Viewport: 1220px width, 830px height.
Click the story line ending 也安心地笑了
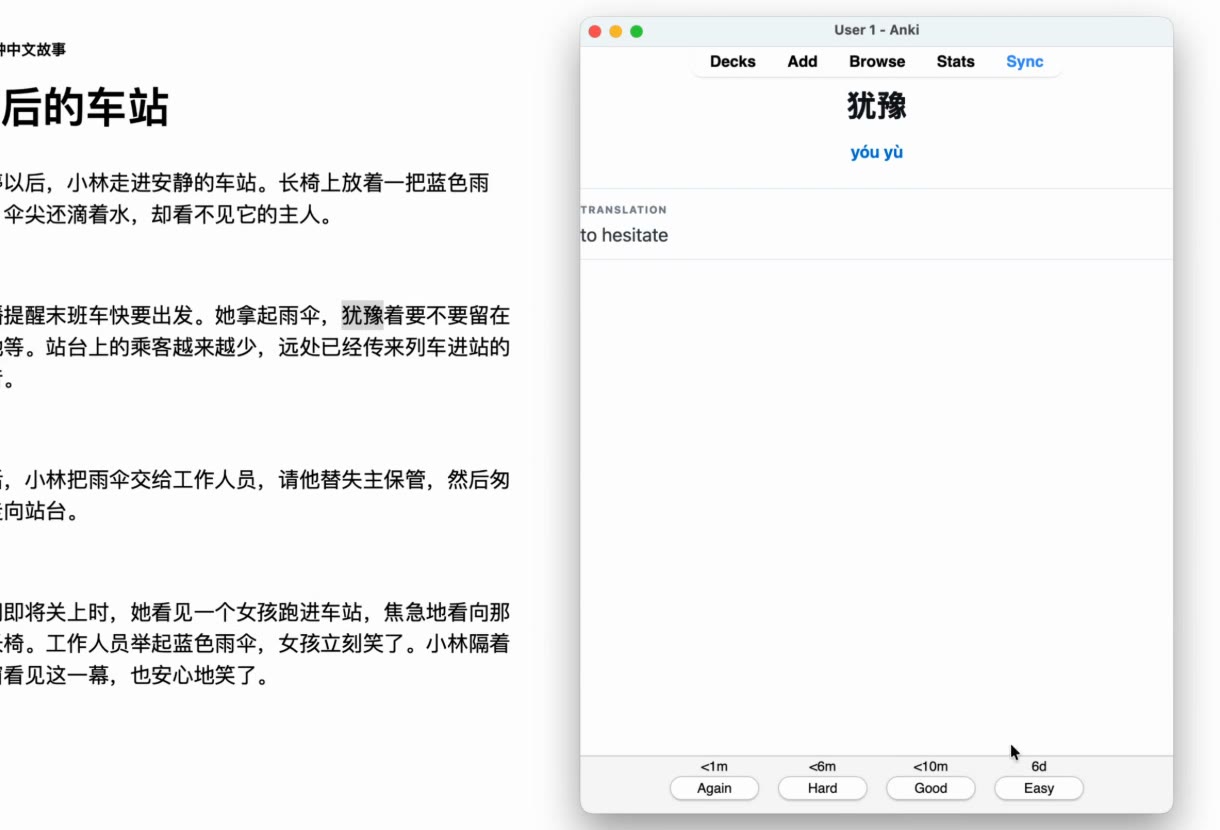[x=135, y=677]
